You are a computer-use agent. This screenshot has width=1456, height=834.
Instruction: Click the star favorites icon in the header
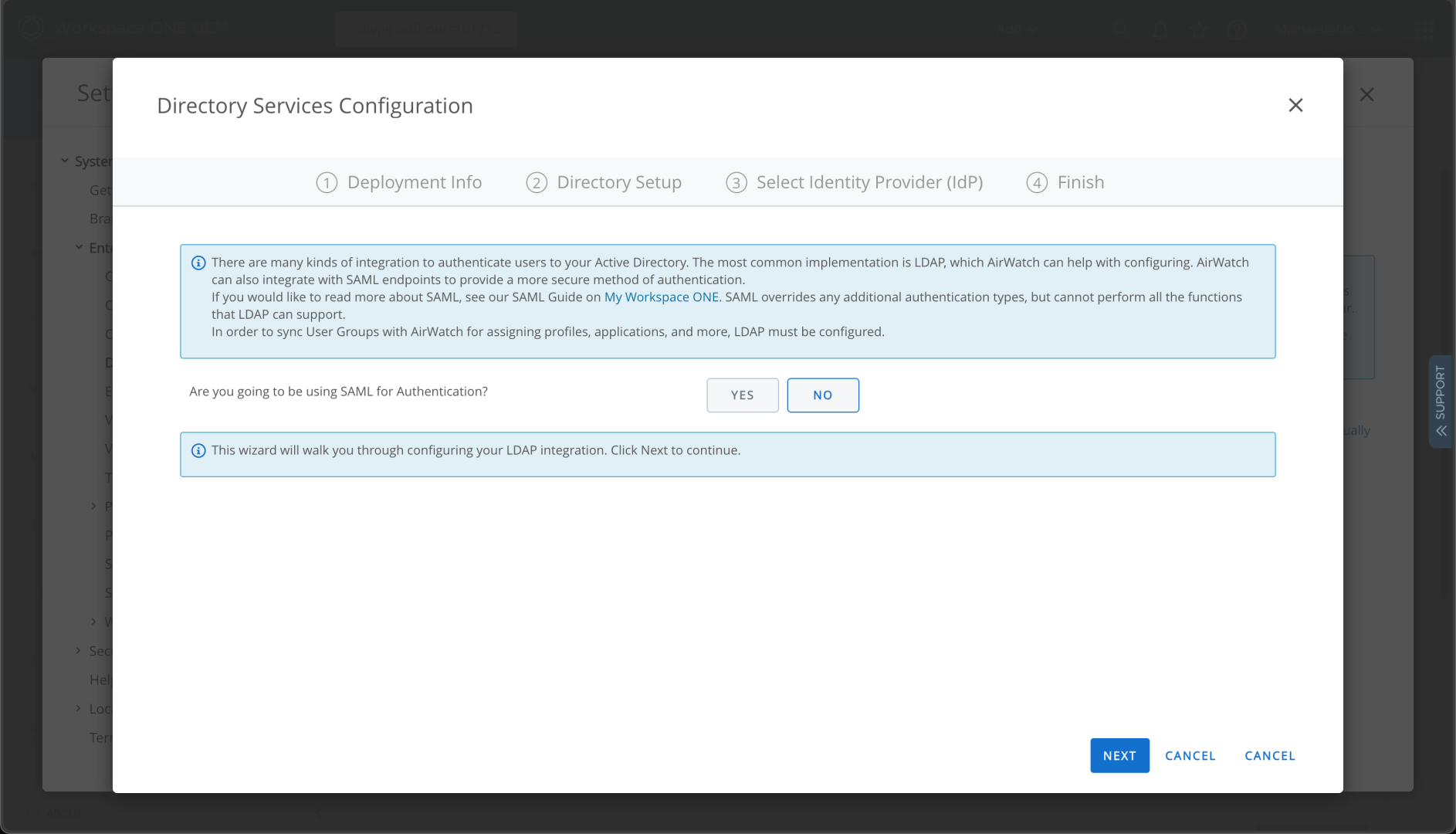(x=1199, y=29)
